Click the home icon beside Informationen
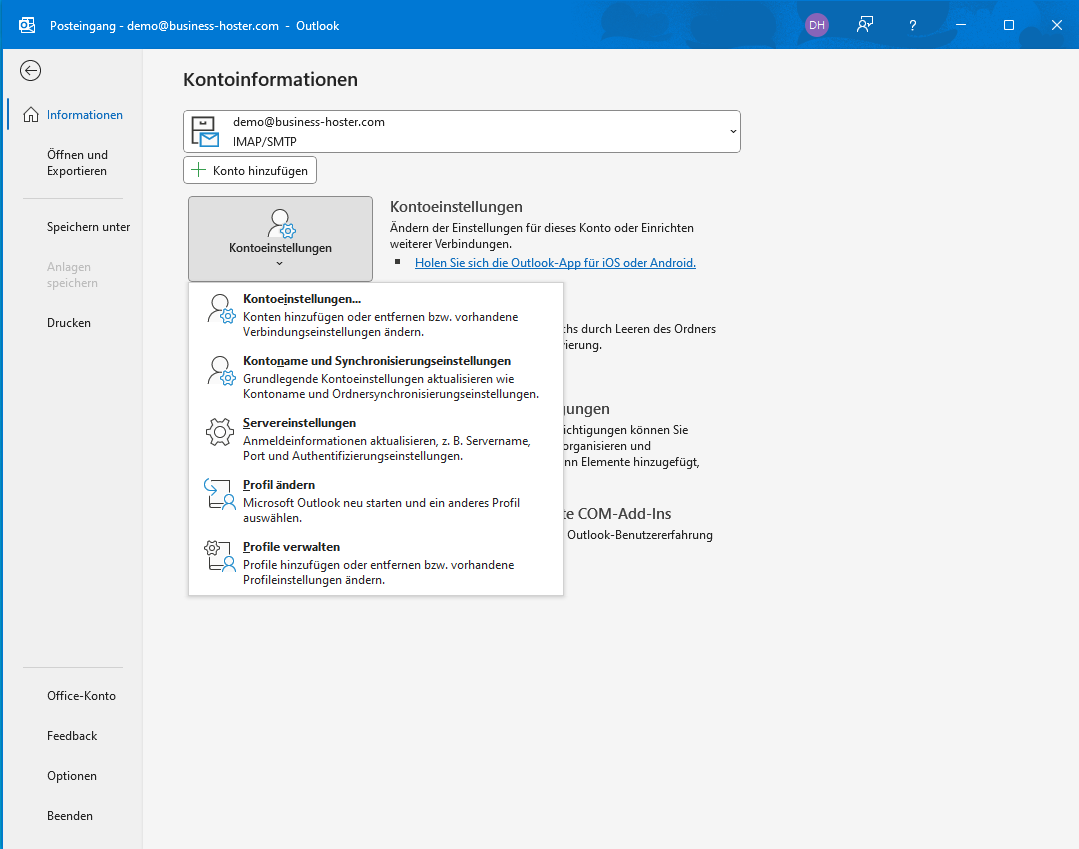Viewport: 1079px width, 849px height. tap(31, 115)
